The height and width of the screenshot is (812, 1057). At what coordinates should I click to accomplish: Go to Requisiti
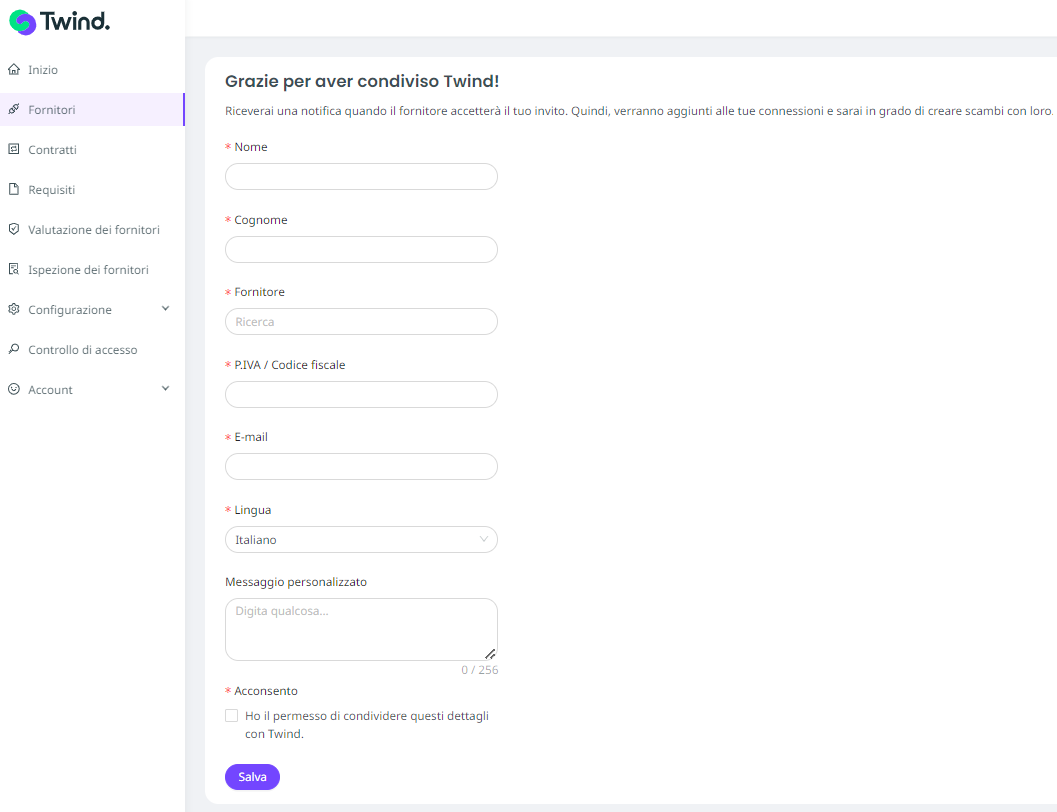tap(92, 189)
